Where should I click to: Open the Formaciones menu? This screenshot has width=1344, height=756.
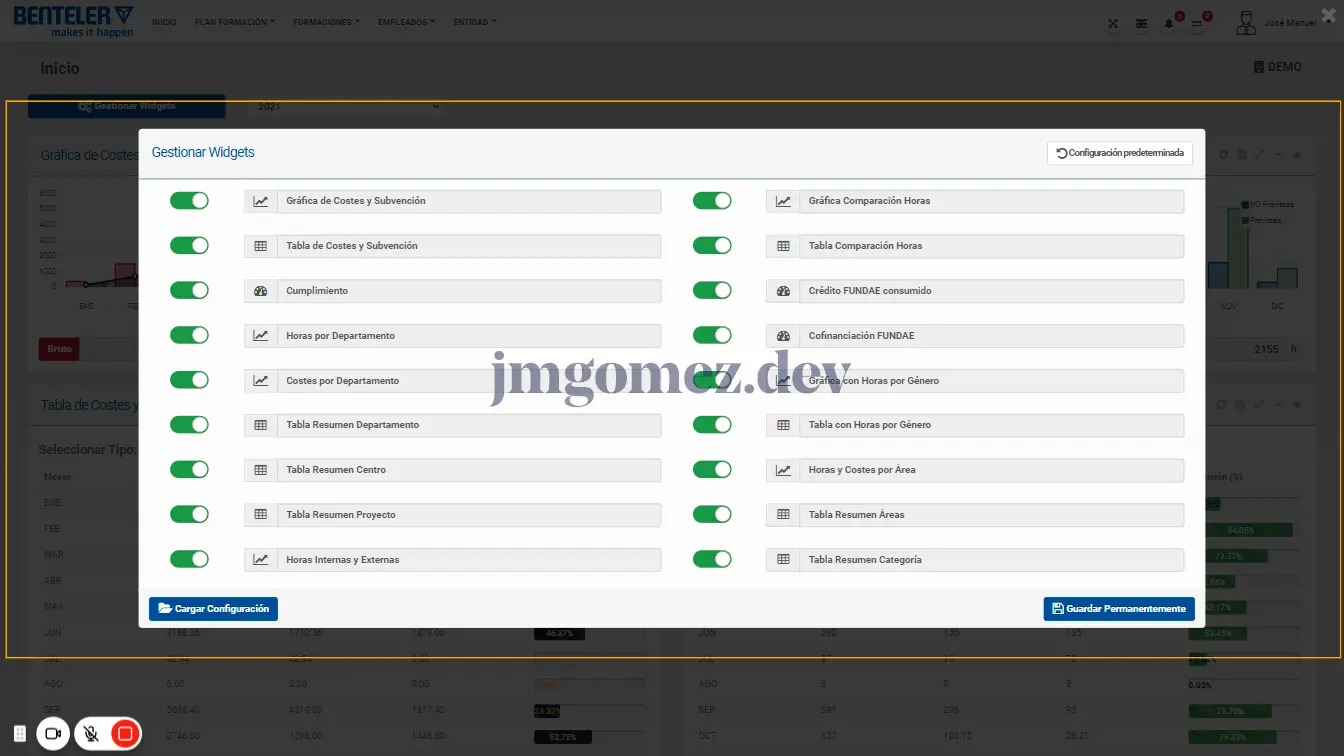point(326,22)
